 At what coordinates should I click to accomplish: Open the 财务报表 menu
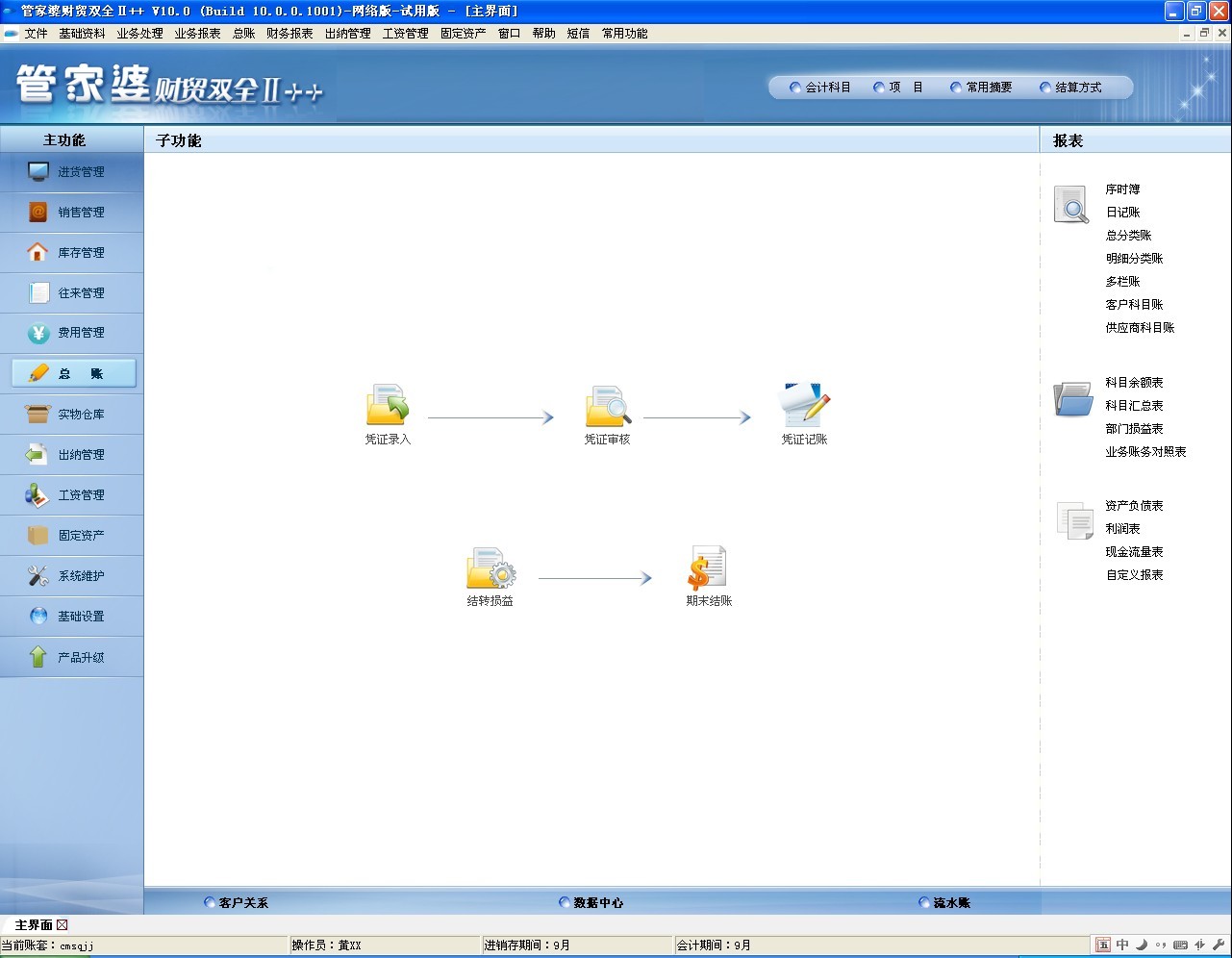coord(290,34)
